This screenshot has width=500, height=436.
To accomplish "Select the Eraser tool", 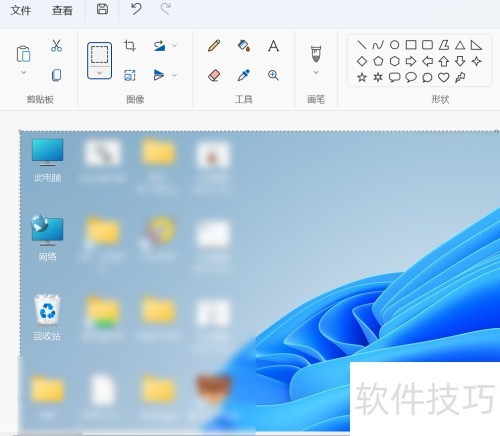I will (x=214, y=75).
